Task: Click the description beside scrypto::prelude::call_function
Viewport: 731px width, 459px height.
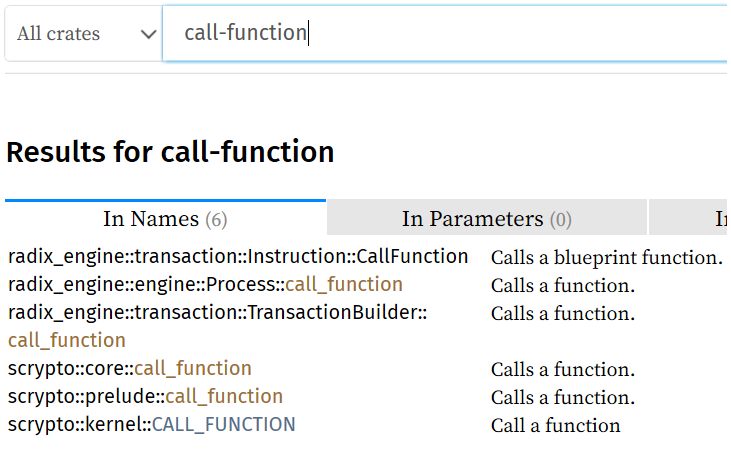Action: tap(562, 398)
